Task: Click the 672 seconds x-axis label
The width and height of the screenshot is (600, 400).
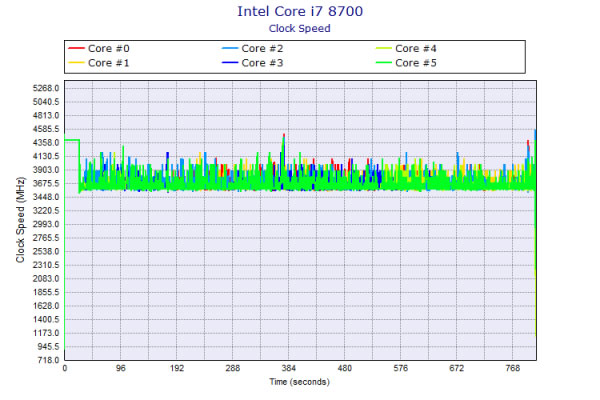Action: (x=457, y=368)
